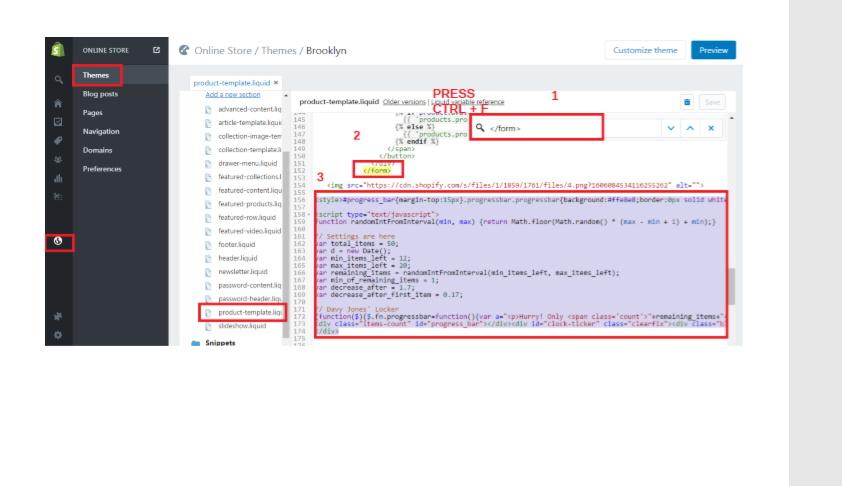Jump to next search match arrow
Screen dimensions: 842x486
pos(670,128)
